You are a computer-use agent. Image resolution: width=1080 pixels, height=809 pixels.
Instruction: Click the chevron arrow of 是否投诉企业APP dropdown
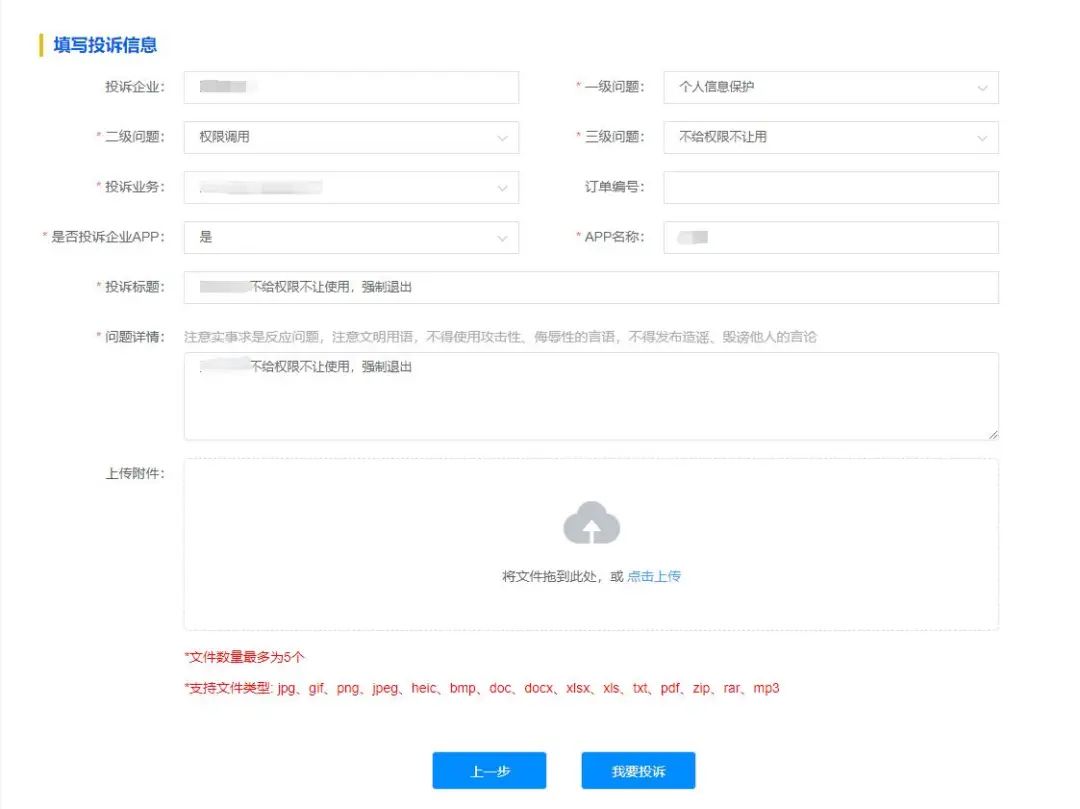point(502,239)
